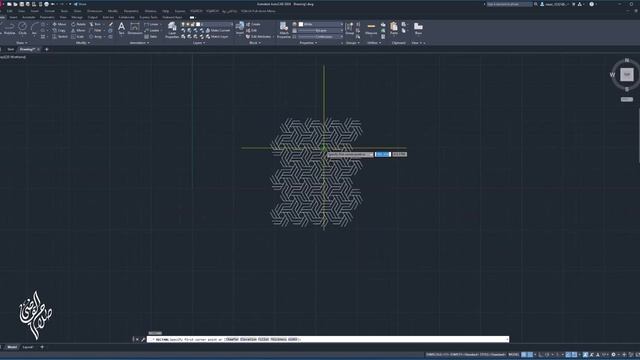Expand the Layers panel
Screen dimensions: 640x360
199,43
